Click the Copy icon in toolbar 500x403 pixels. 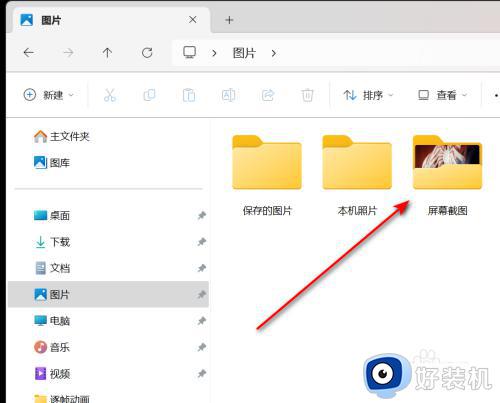tap(149, 95)
